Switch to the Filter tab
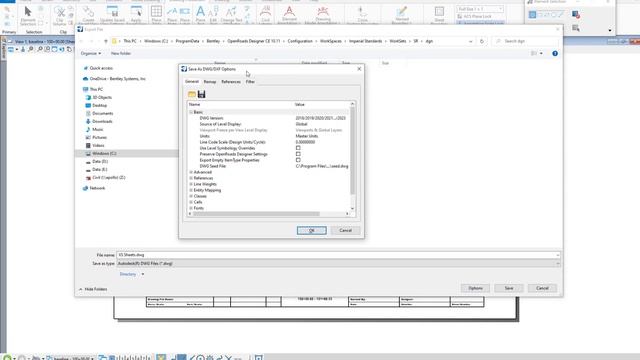Viewport: 640px width, 360px height. (x=250, y=82)
